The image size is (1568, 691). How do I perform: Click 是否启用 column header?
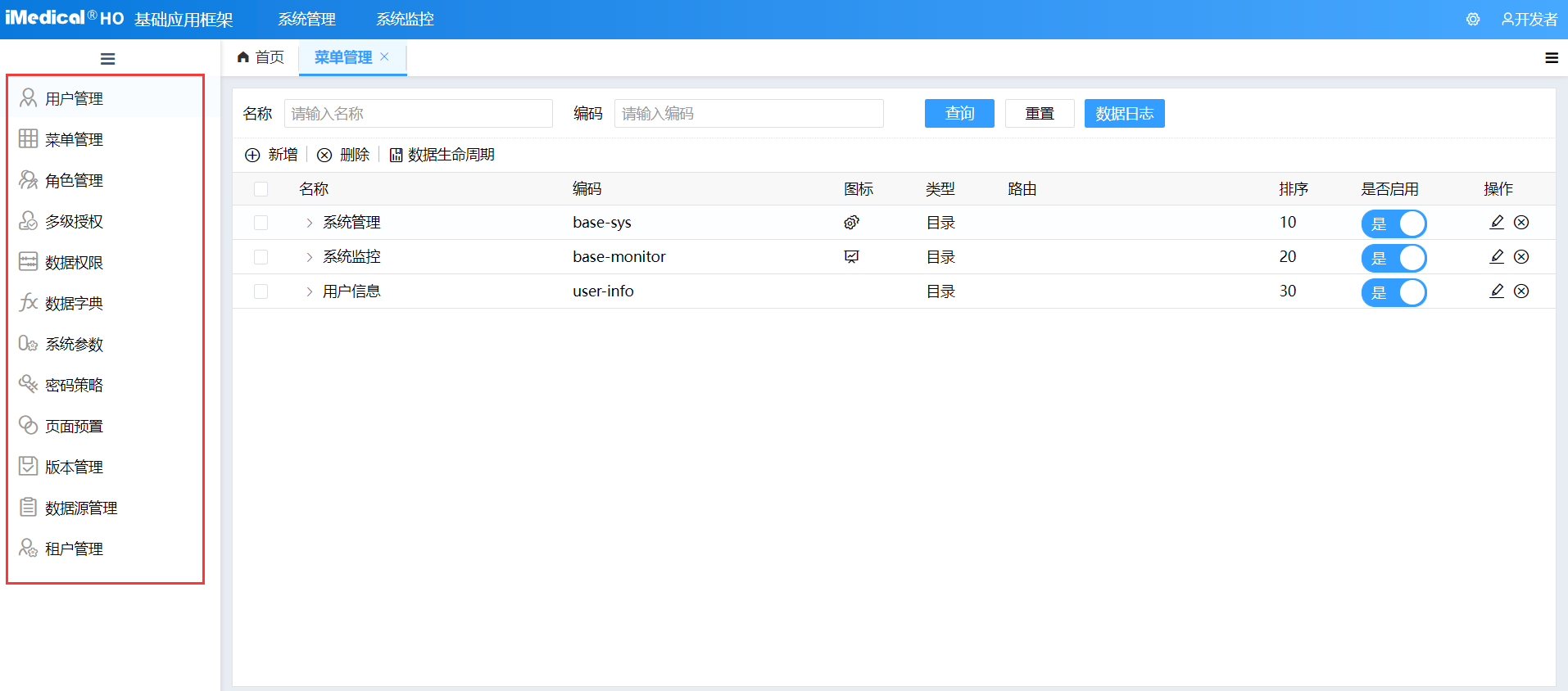1389,189
